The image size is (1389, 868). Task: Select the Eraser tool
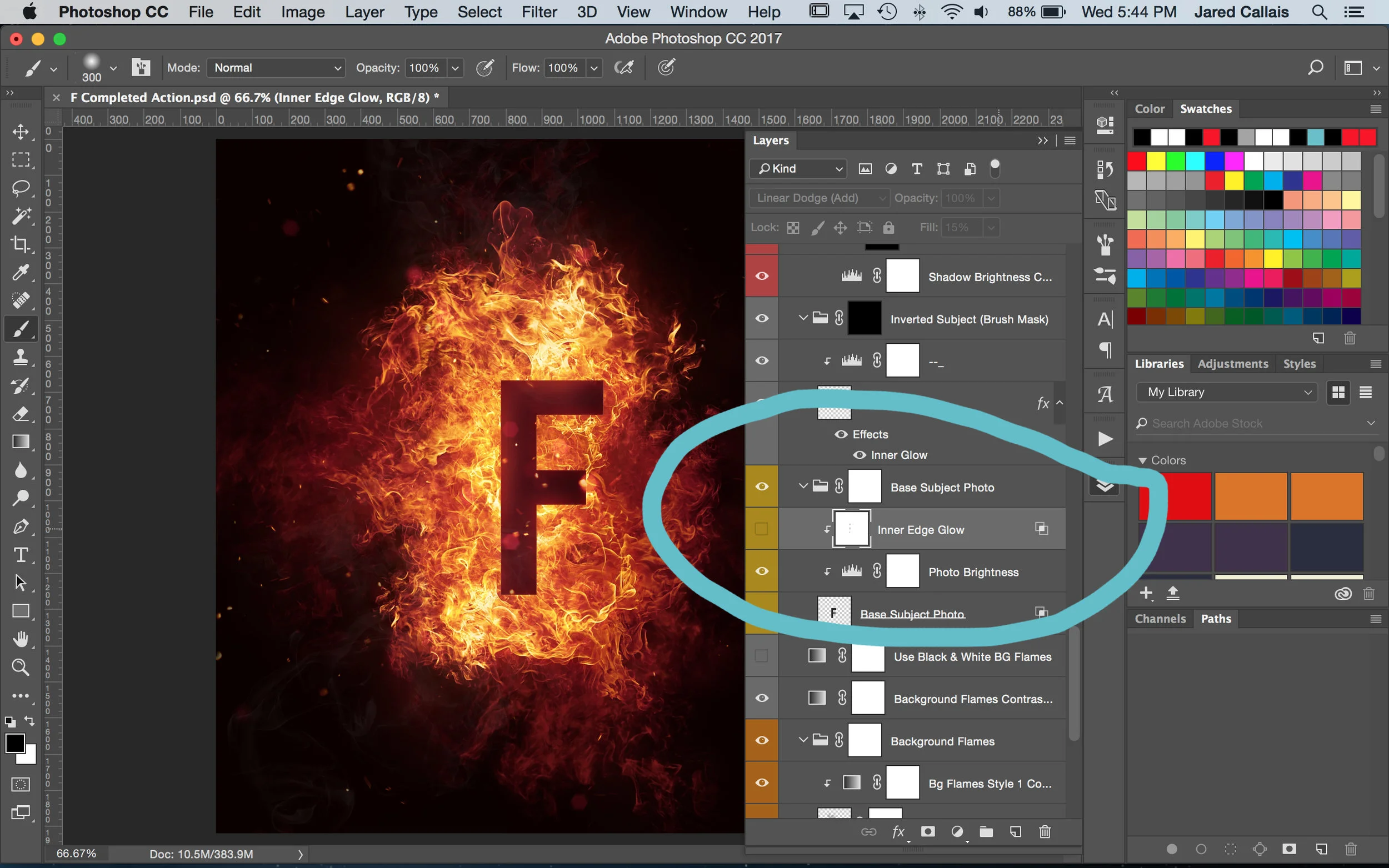(x=21, y=413)
